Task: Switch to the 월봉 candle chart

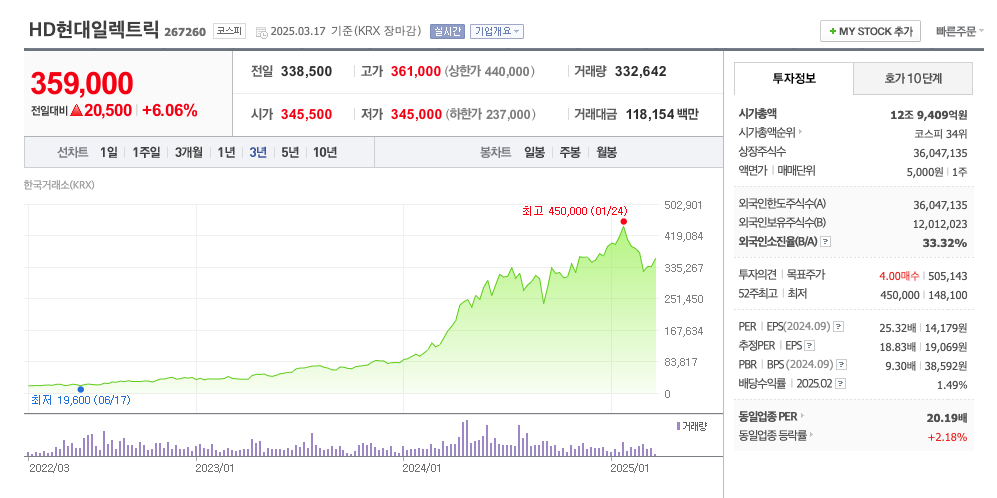Action: (606, 153)
